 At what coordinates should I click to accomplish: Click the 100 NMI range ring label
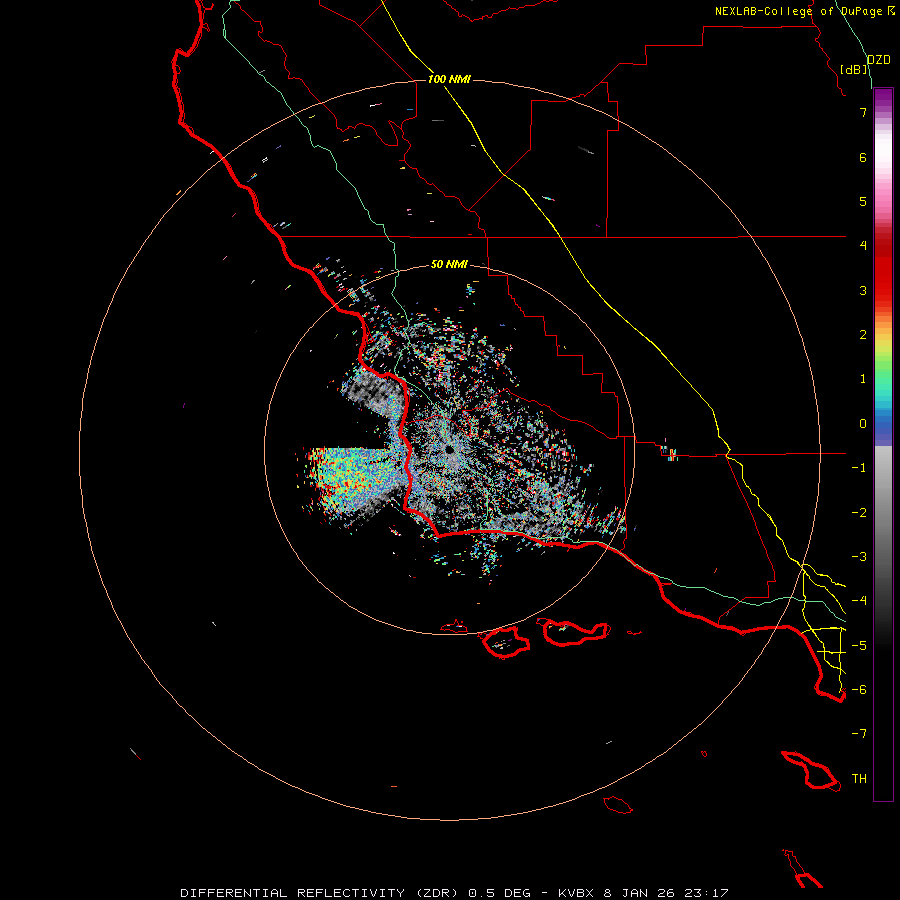coord(449,79)
